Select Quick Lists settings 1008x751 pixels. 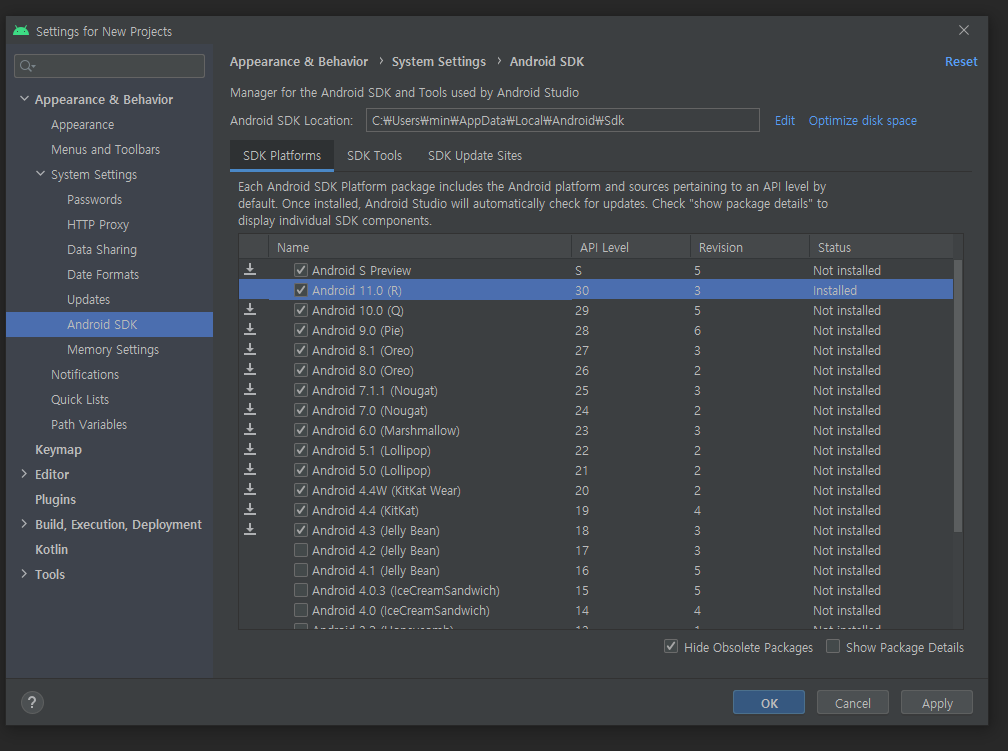tap(80, 399)
